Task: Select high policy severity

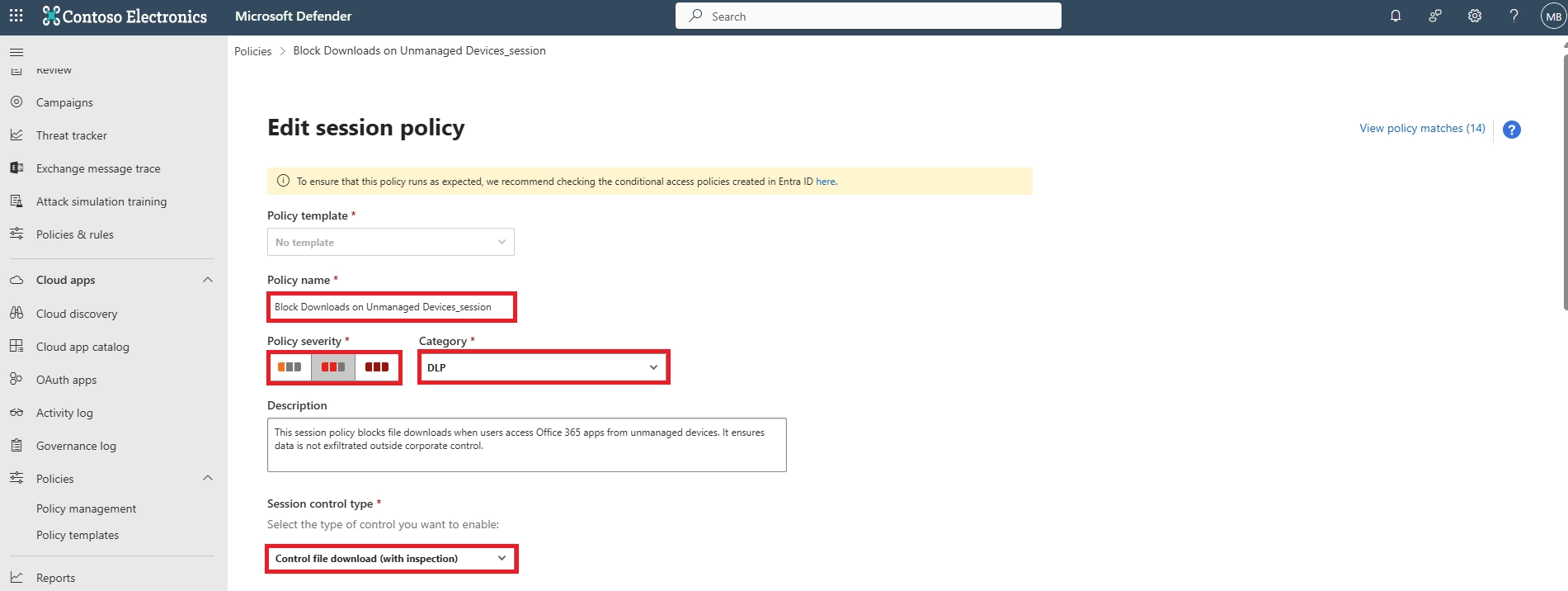Action: click(377, 367)
